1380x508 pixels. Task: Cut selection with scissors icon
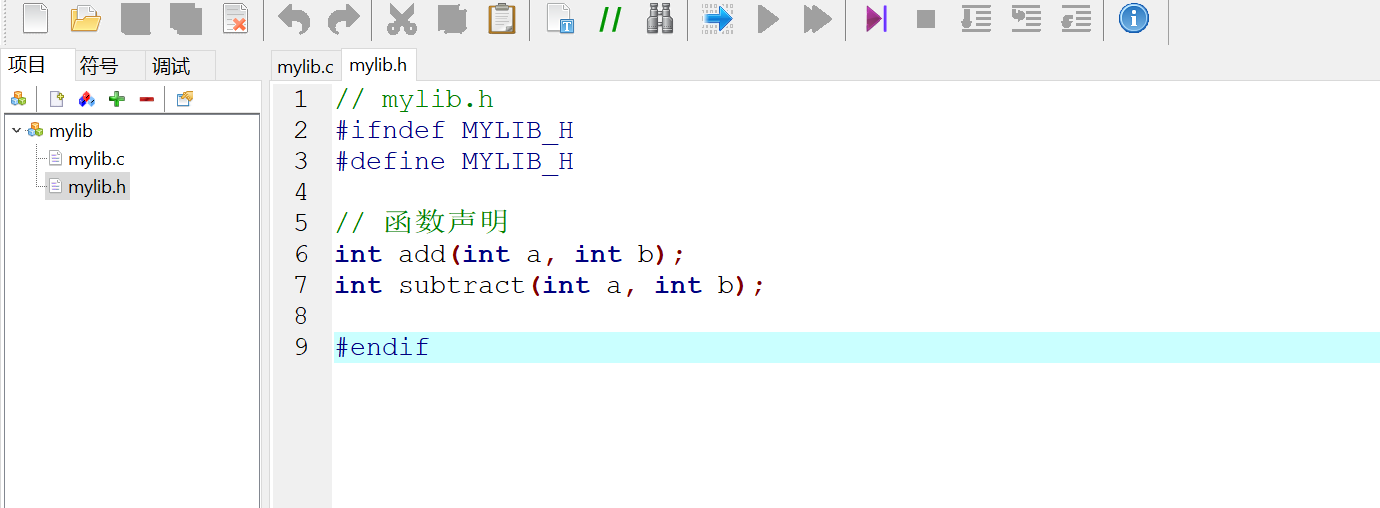tap(402, 18)
